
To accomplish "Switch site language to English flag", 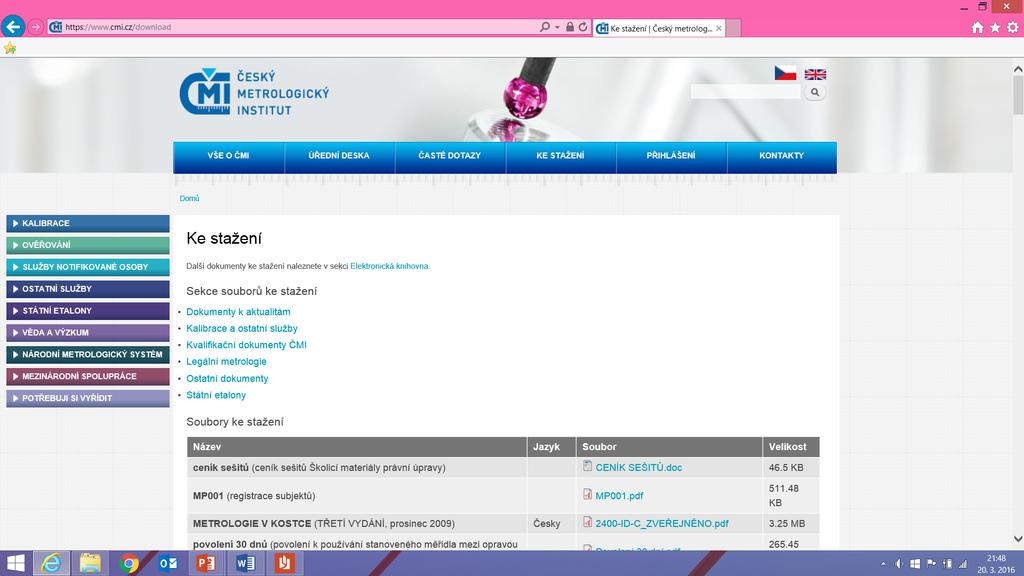I will click(815, 74).
